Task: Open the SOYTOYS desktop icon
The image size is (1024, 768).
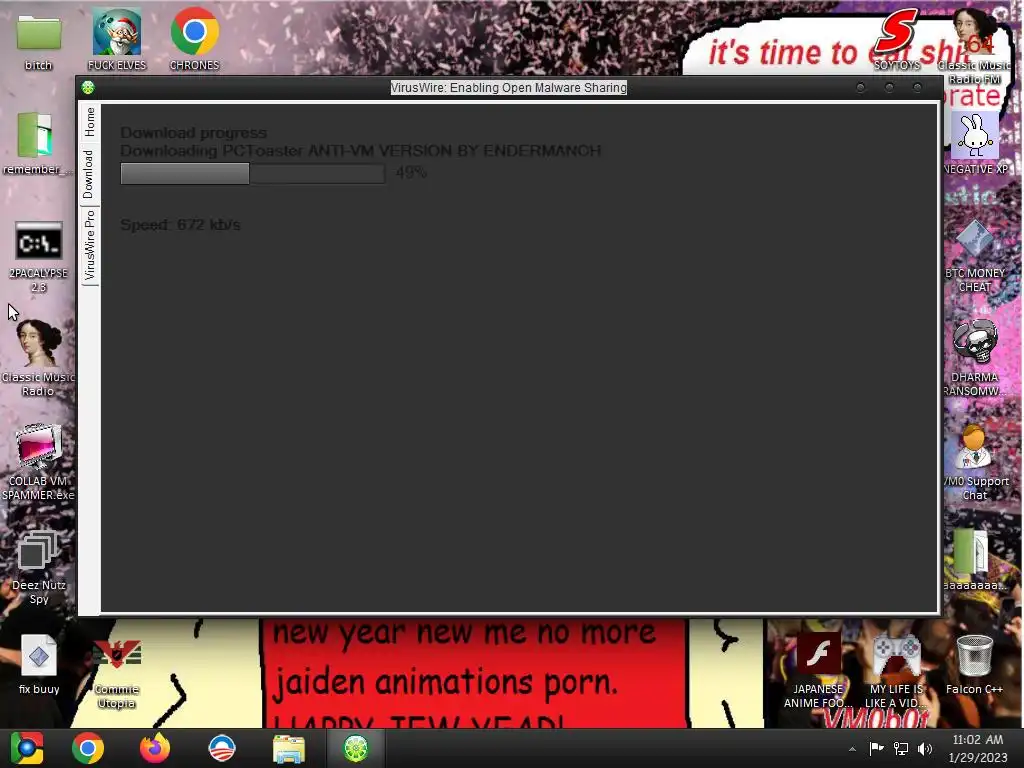Action: click(897, 41)
